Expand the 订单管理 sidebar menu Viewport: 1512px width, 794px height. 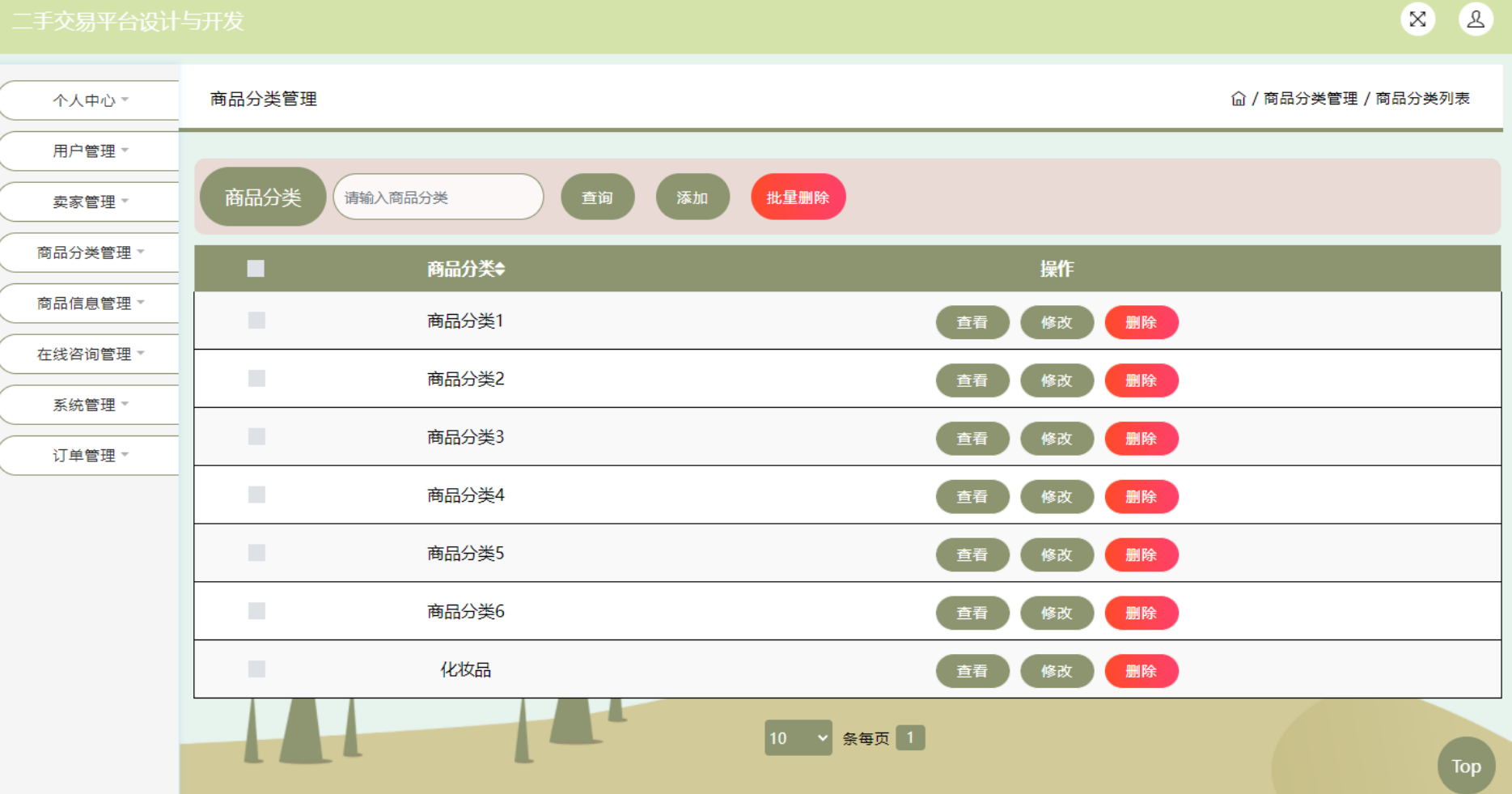click(x=90, y=456)
